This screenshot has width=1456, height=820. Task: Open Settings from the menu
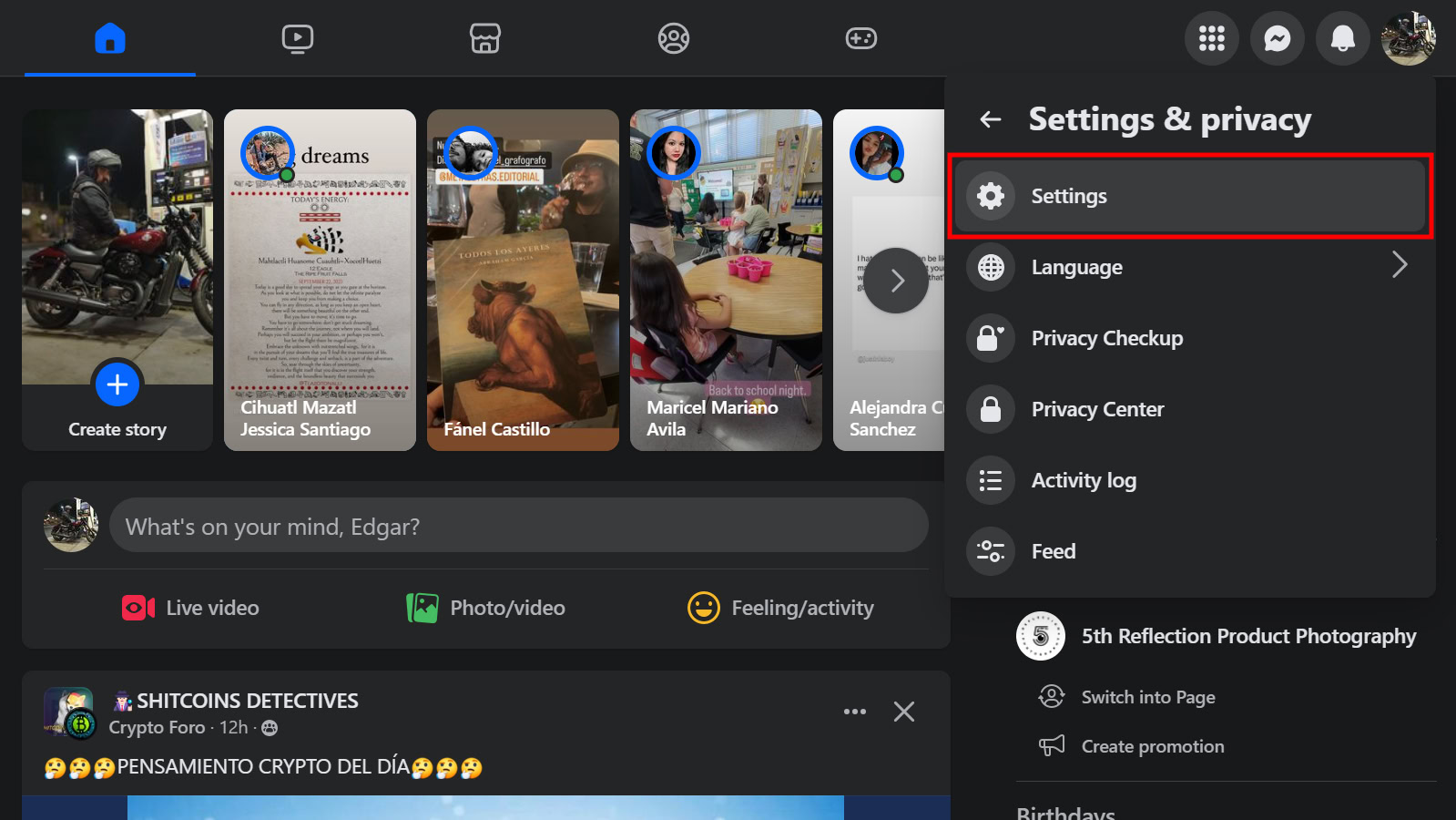pyautogui.click(x=1190, y=196)
